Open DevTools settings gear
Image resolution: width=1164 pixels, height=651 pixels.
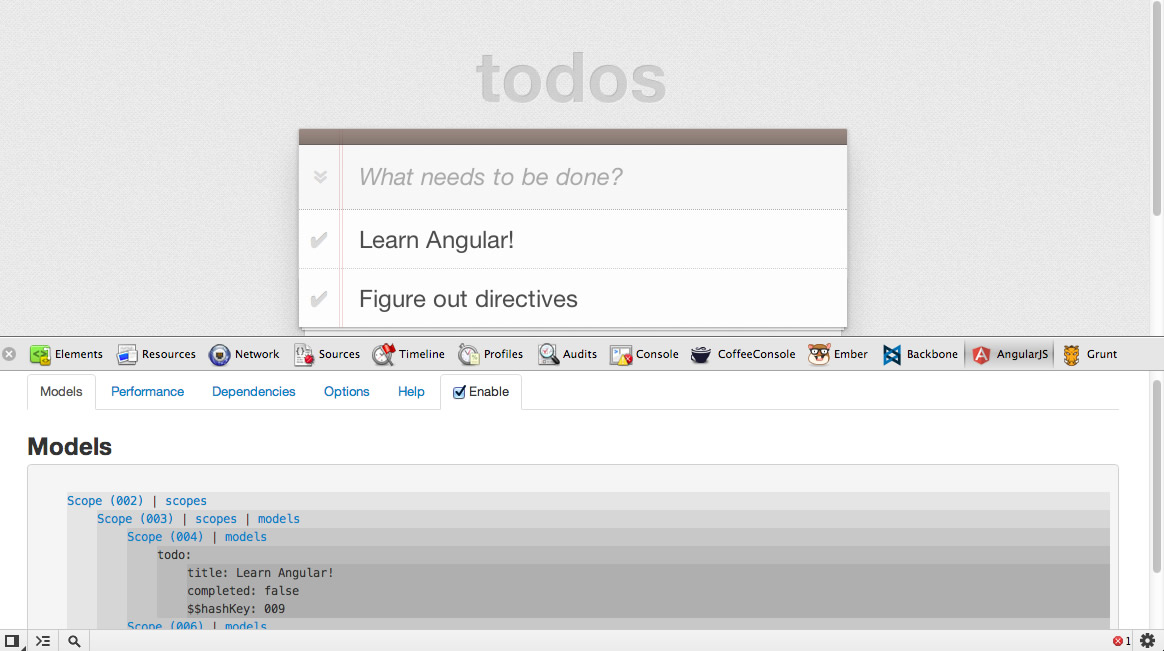[x=1147, y=641]
